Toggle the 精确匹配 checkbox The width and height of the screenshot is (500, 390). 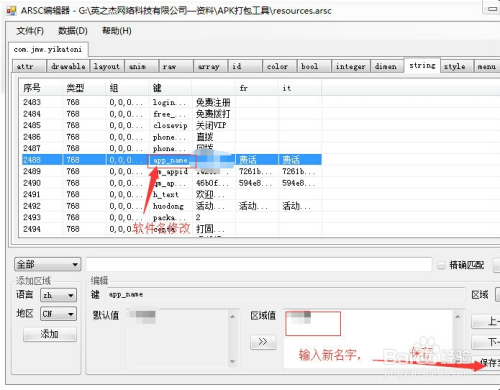point(441,265)
